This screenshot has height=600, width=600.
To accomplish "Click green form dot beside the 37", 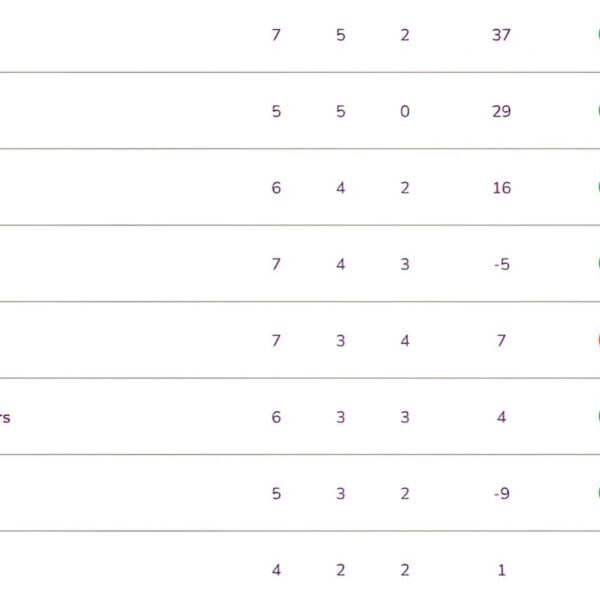I will [597, 35].
